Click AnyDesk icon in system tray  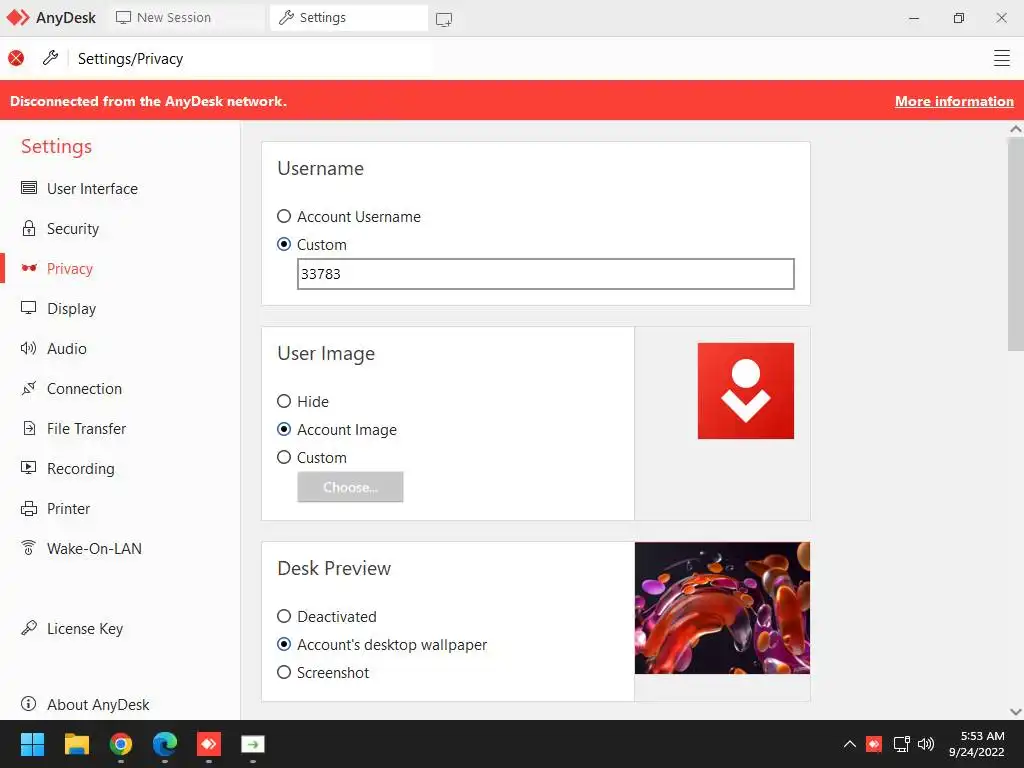(874, 744)
